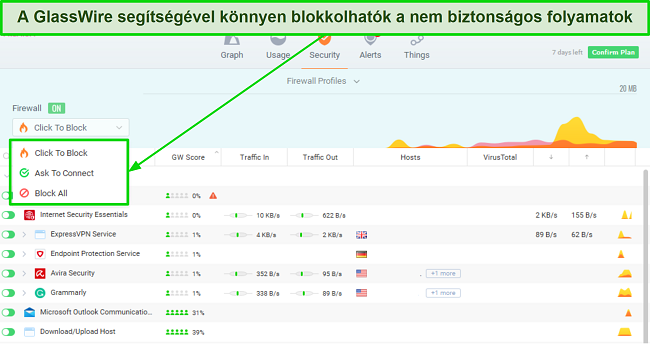The height and width of the screenshot is (361, 650).
Task: Click the green check icon for Ask To Connect
Action: pos(24,173)
